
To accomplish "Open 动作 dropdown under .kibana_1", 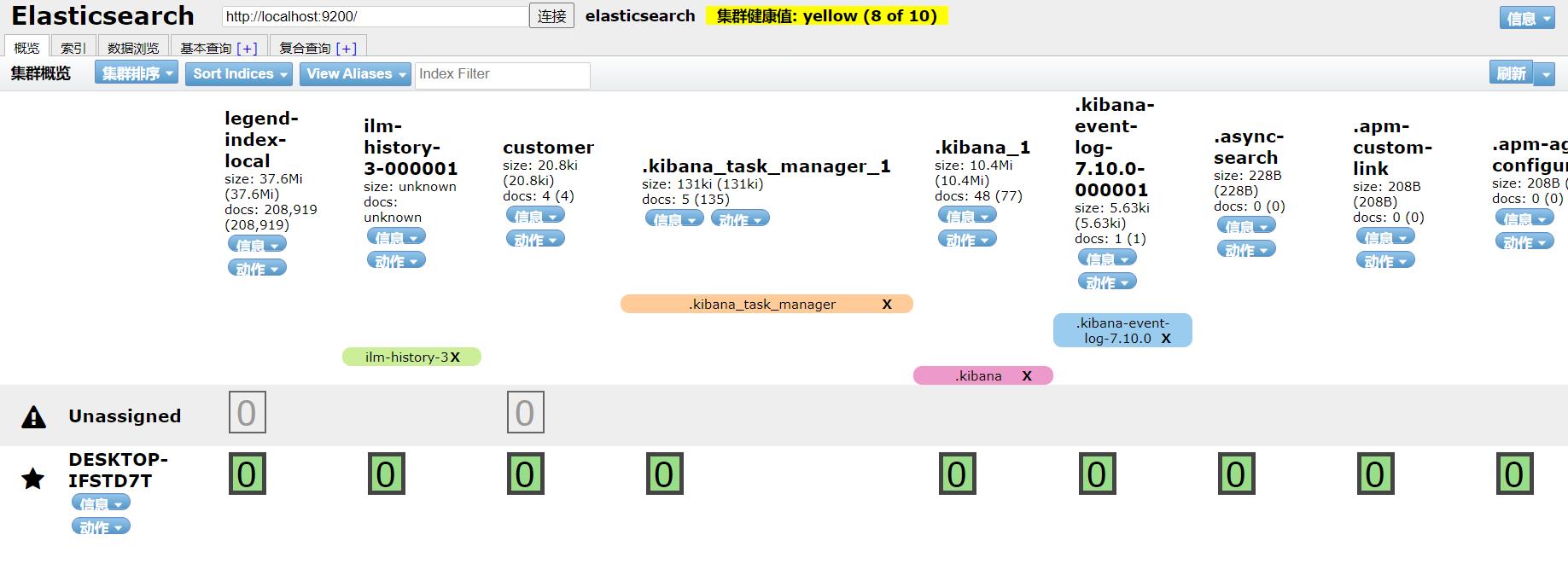I will (967, 240).
